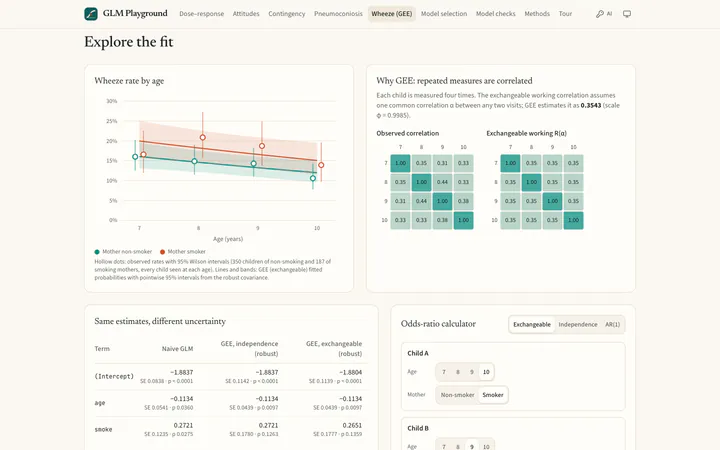720x450 pixels.
Task: Select the Wheeze (GEE) tab
Action: tap(392, 14)
